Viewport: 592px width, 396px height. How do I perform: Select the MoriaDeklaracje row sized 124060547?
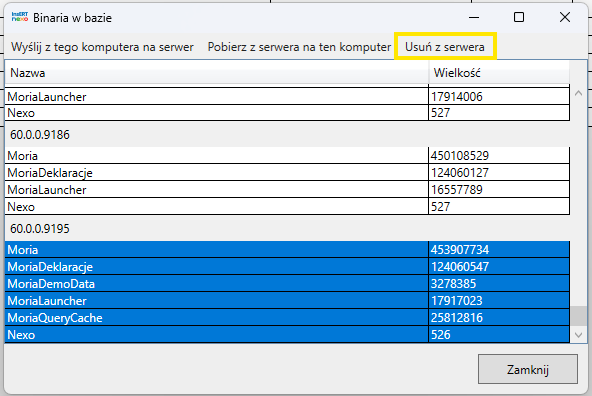coord(287,267)
